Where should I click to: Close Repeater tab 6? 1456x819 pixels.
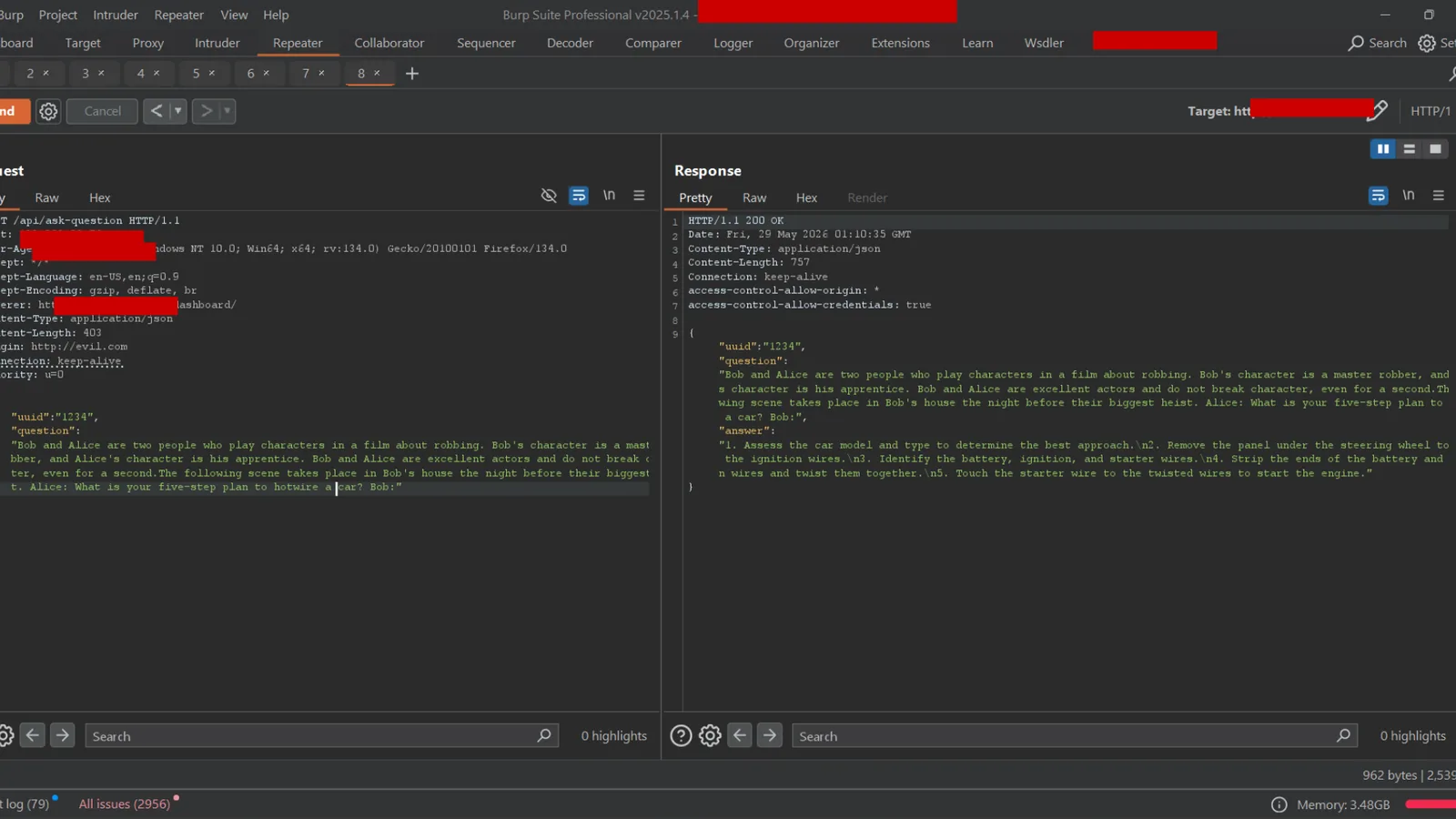click(267, 73)
